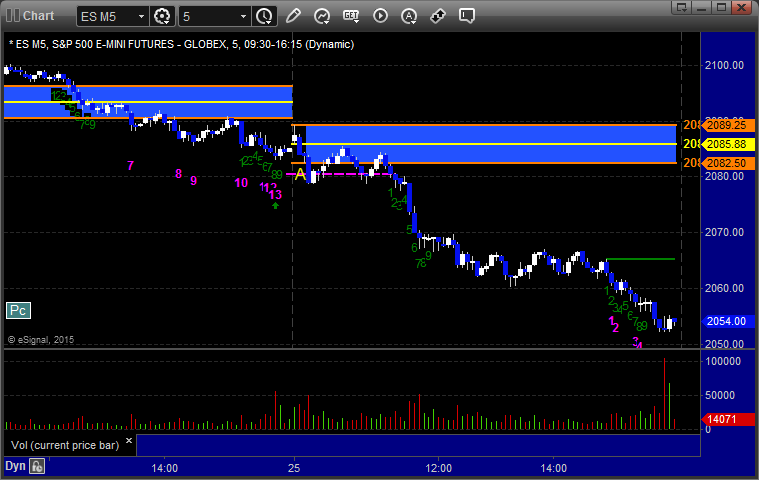Click the time template clock icon
Screen dimensions: 759x480
click(x=264, y=16)
